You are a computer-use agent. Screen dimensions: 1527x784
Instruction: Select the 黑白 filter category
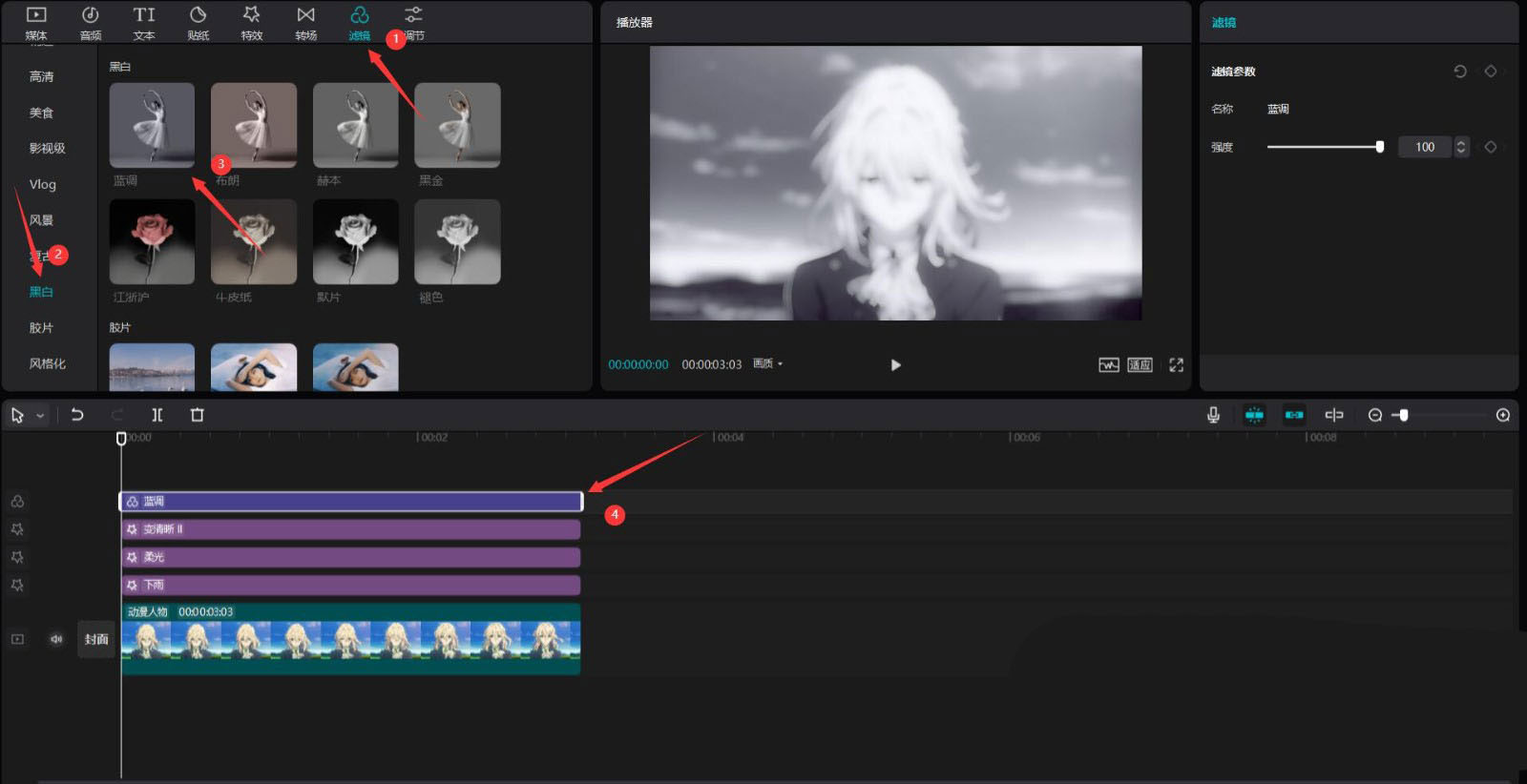[x=42, y=292]
